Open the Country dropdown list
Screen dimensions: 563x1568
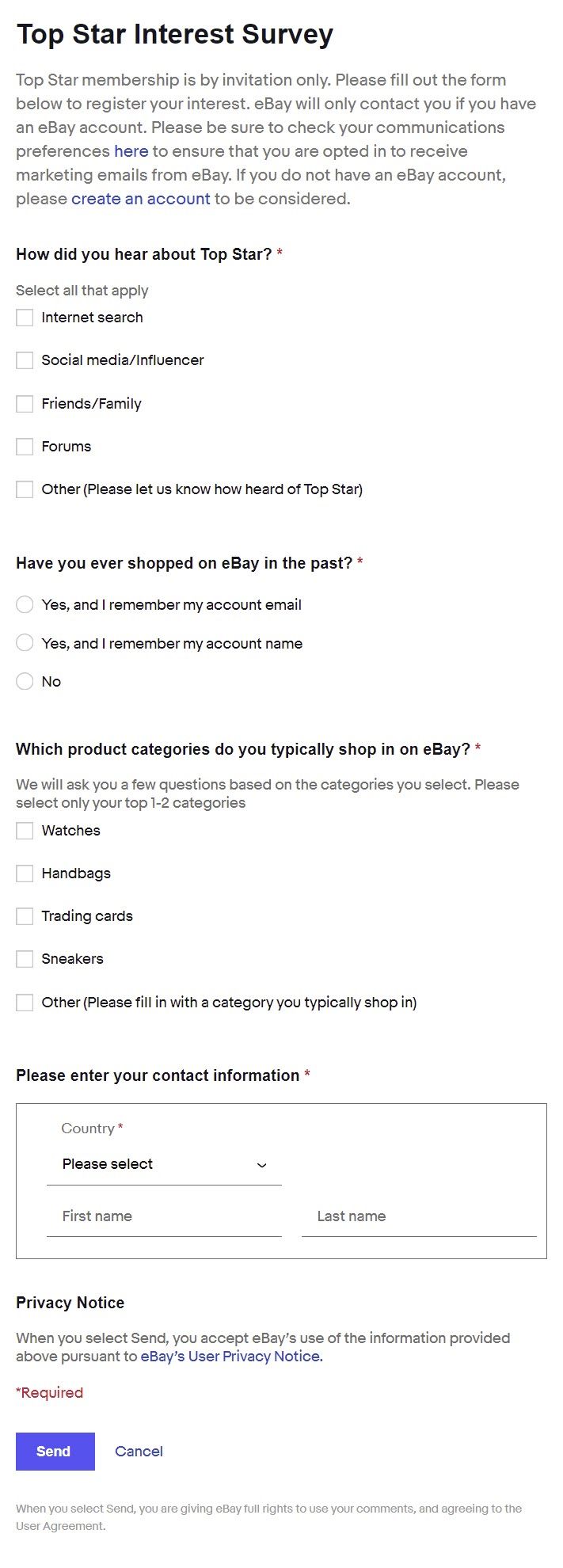click(164, 1164)
